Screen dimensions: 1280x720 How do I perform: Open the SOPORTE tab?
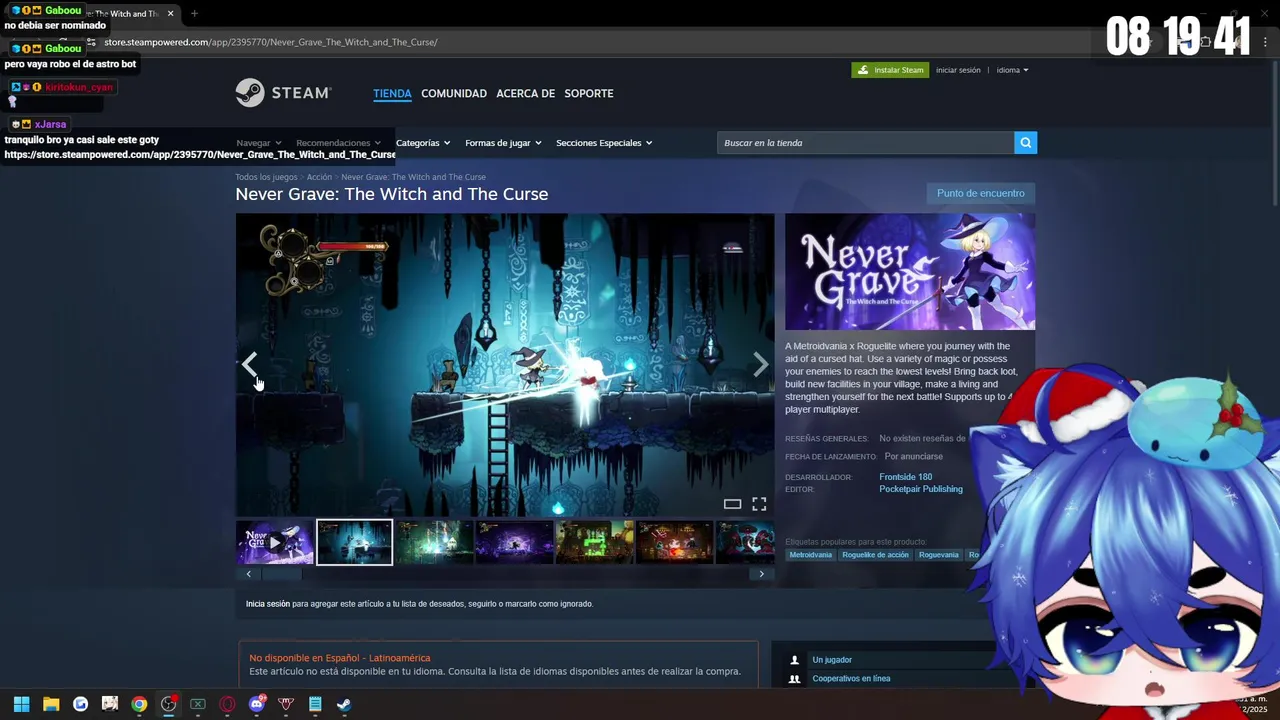pos(589,93)
